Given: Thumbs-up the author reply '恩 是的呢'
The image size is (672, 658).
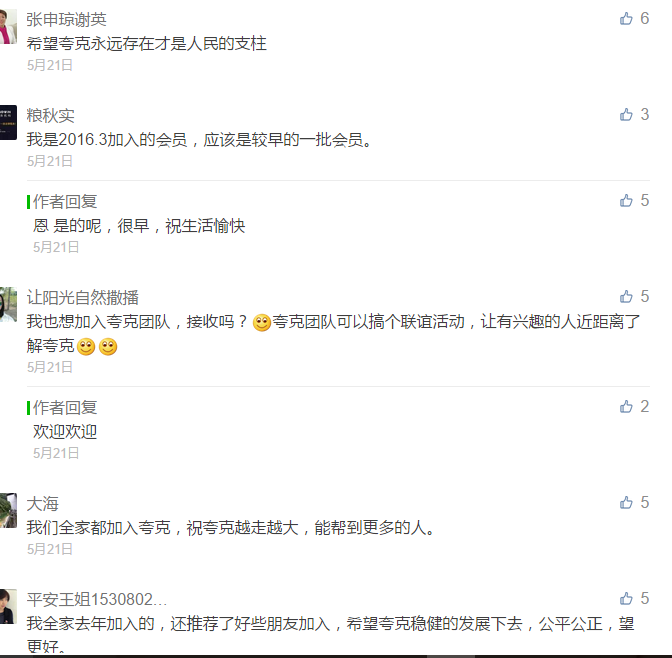Looking at the screenshot, I should 626,201.
